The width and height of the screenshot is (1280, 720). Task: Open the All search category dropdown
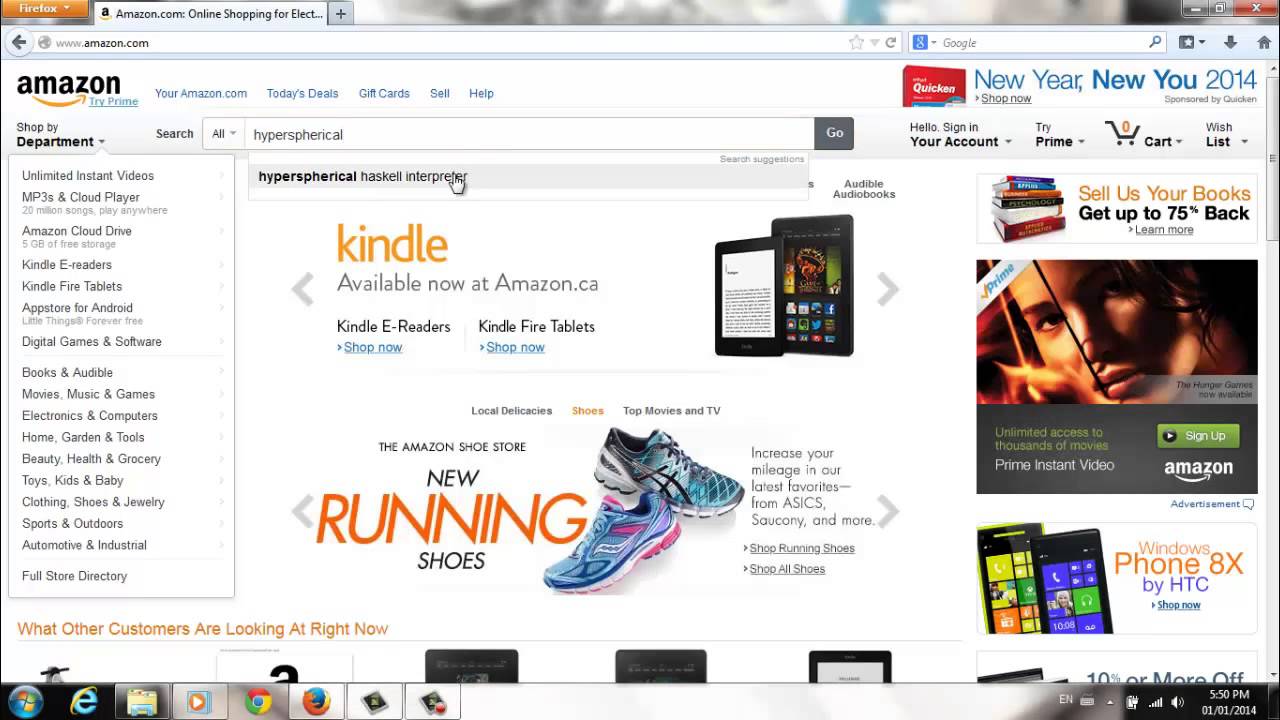[224, 134]
